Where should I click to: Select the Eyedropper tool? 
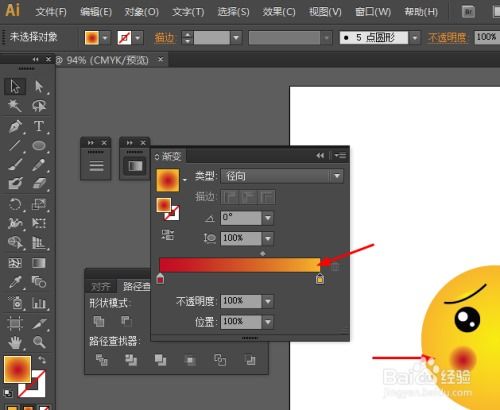(x=15, y=283)
